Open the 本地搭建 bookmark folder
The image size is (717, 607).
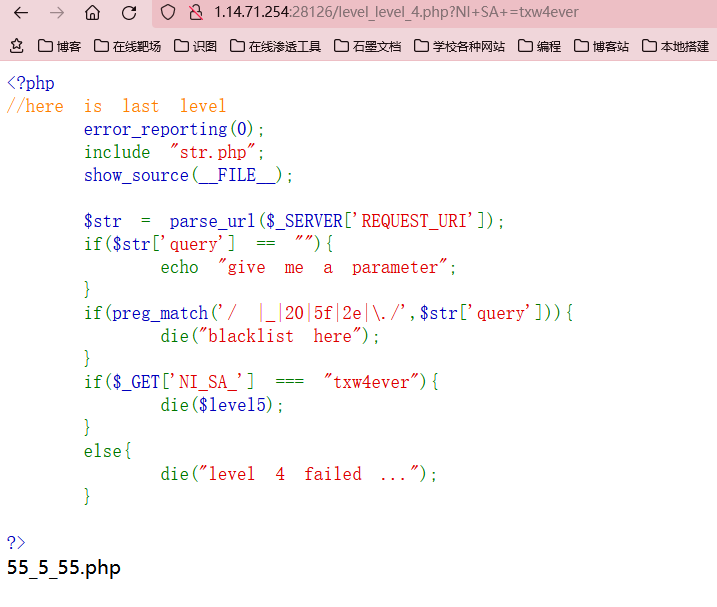[x=675, y=46]
